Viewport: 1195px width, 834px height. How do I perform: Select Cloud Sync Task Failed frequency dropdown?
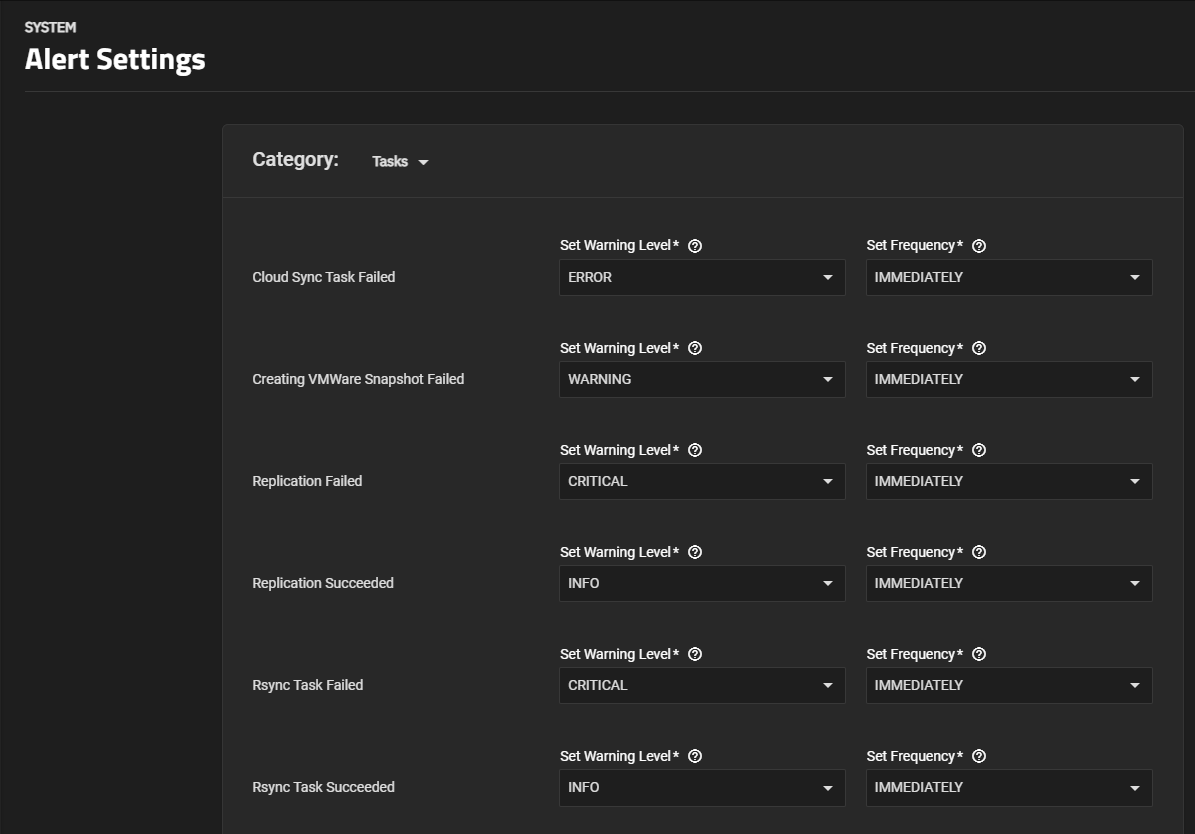coord(1008,278)
